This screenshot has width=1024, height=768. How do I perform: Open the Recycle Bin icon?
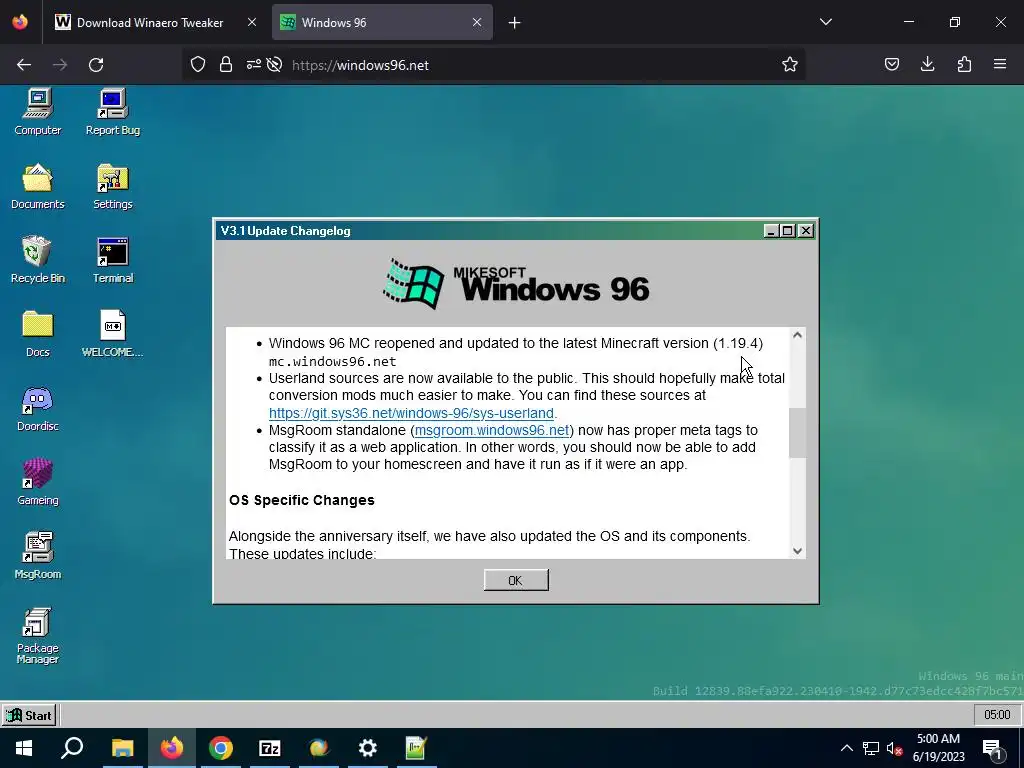tap(38, 260)
